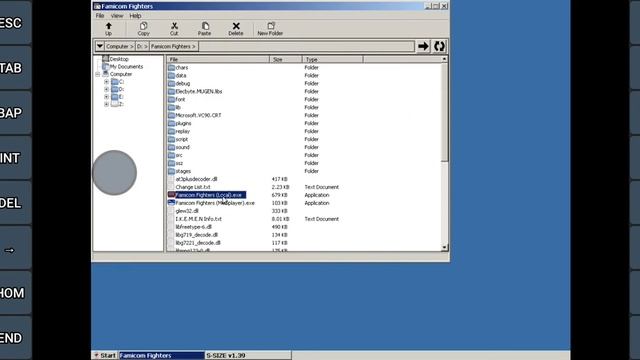
Task: Select My Documents in folder tree
Action: point(126,67)
